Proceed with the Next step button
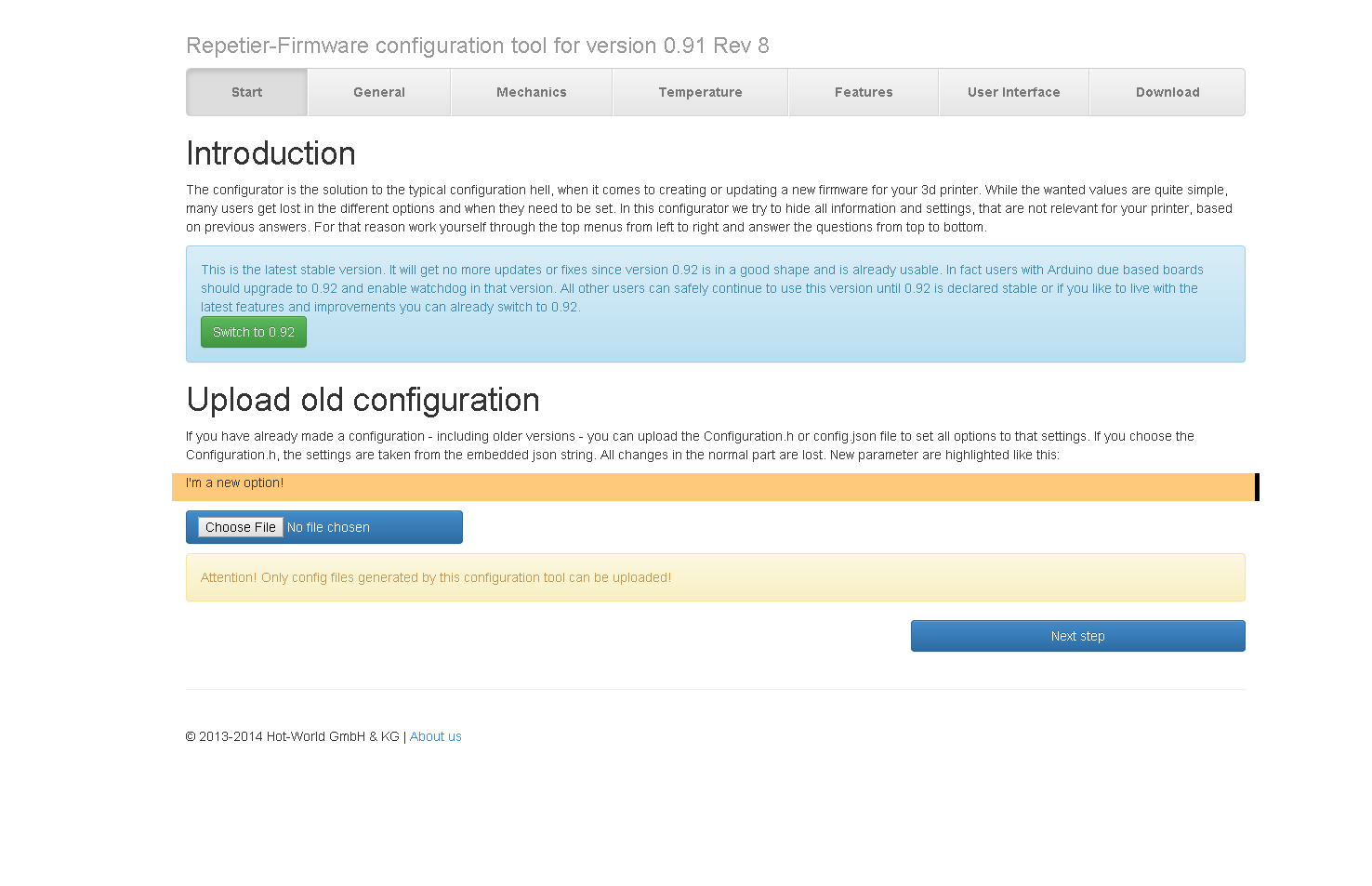The width and height of the screenshot is (1372, 886). (x=1077, y=636)
